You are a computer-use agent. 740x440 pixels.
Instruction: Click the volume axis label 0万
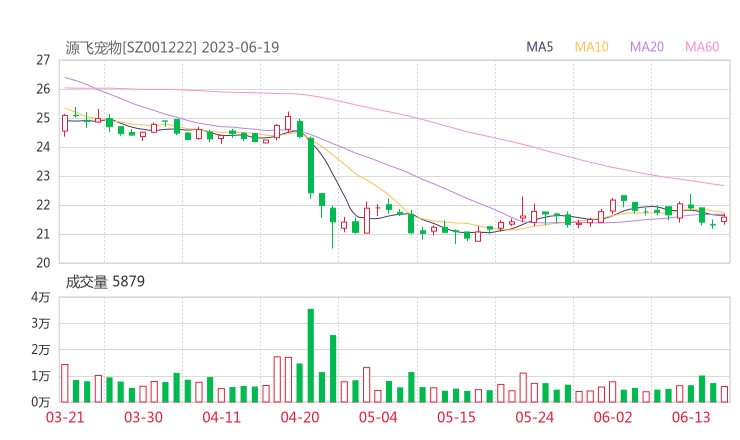pyautogui.click(x=41, y=402)
